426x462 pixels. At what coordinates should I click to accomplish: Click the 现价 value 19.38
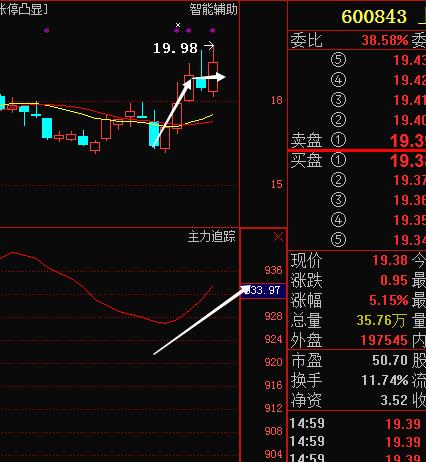(390, 260)
